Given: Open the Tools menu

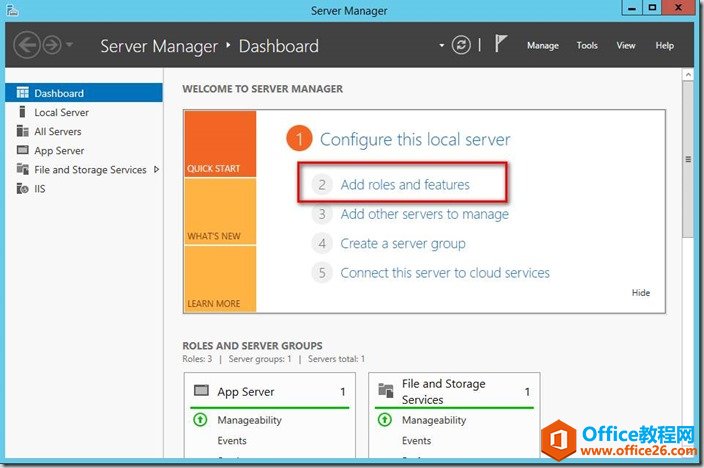Looking at the screenshot, I should tap(587, 45).
